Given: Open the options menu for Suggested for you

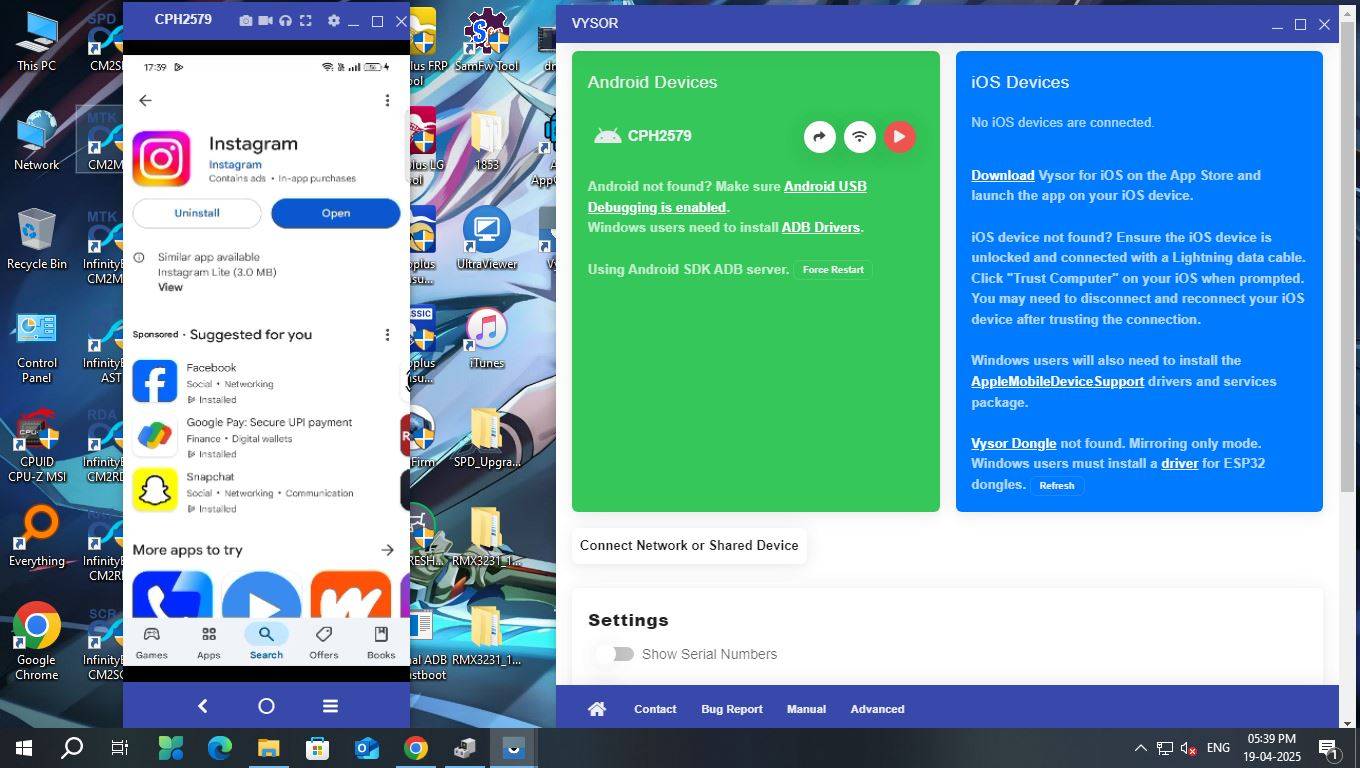Looking at the screenshot, I should click(x=387, y=334).
